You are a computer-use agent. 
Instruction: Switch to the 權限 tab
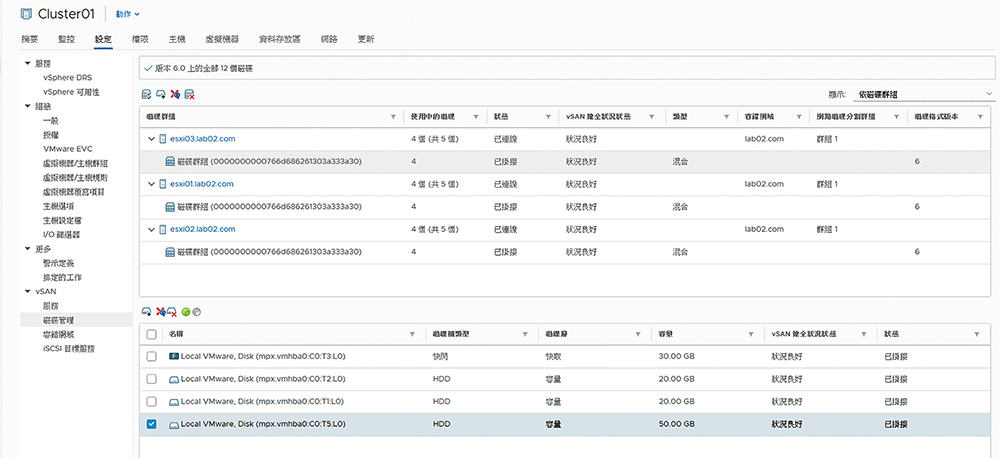tap(140, 39)
